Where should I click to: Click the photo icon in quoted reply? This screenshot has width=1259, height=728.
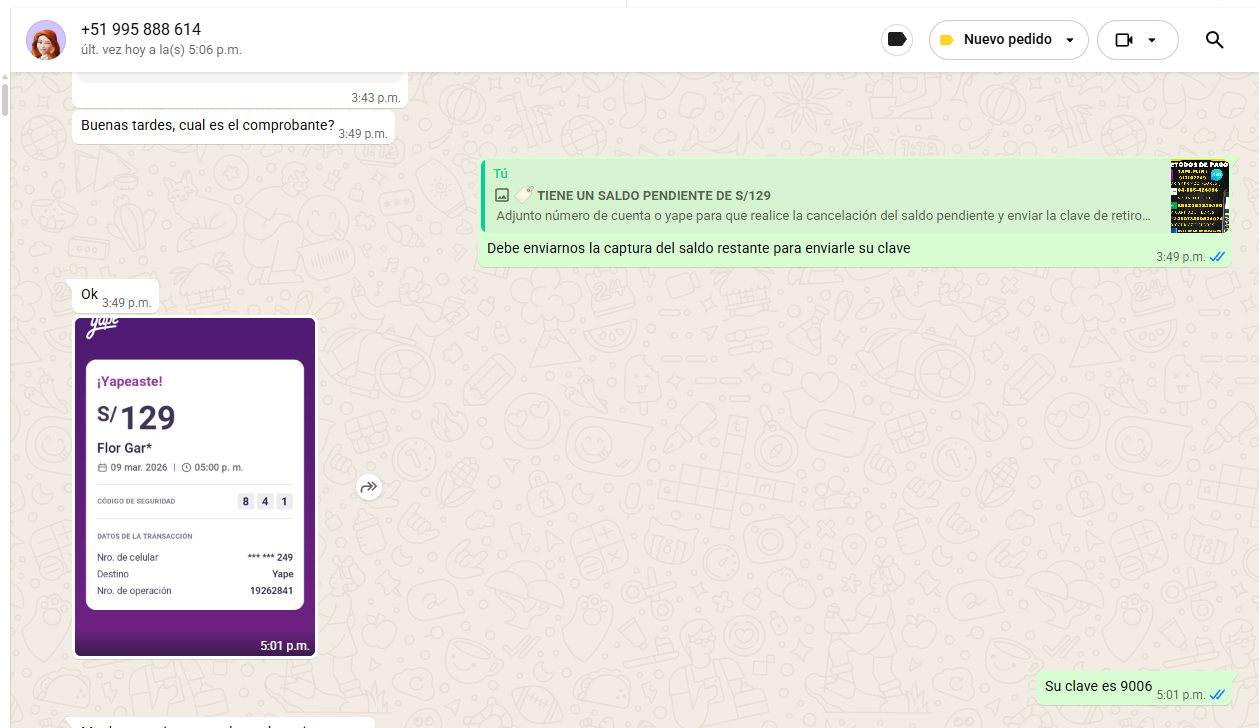502,196
